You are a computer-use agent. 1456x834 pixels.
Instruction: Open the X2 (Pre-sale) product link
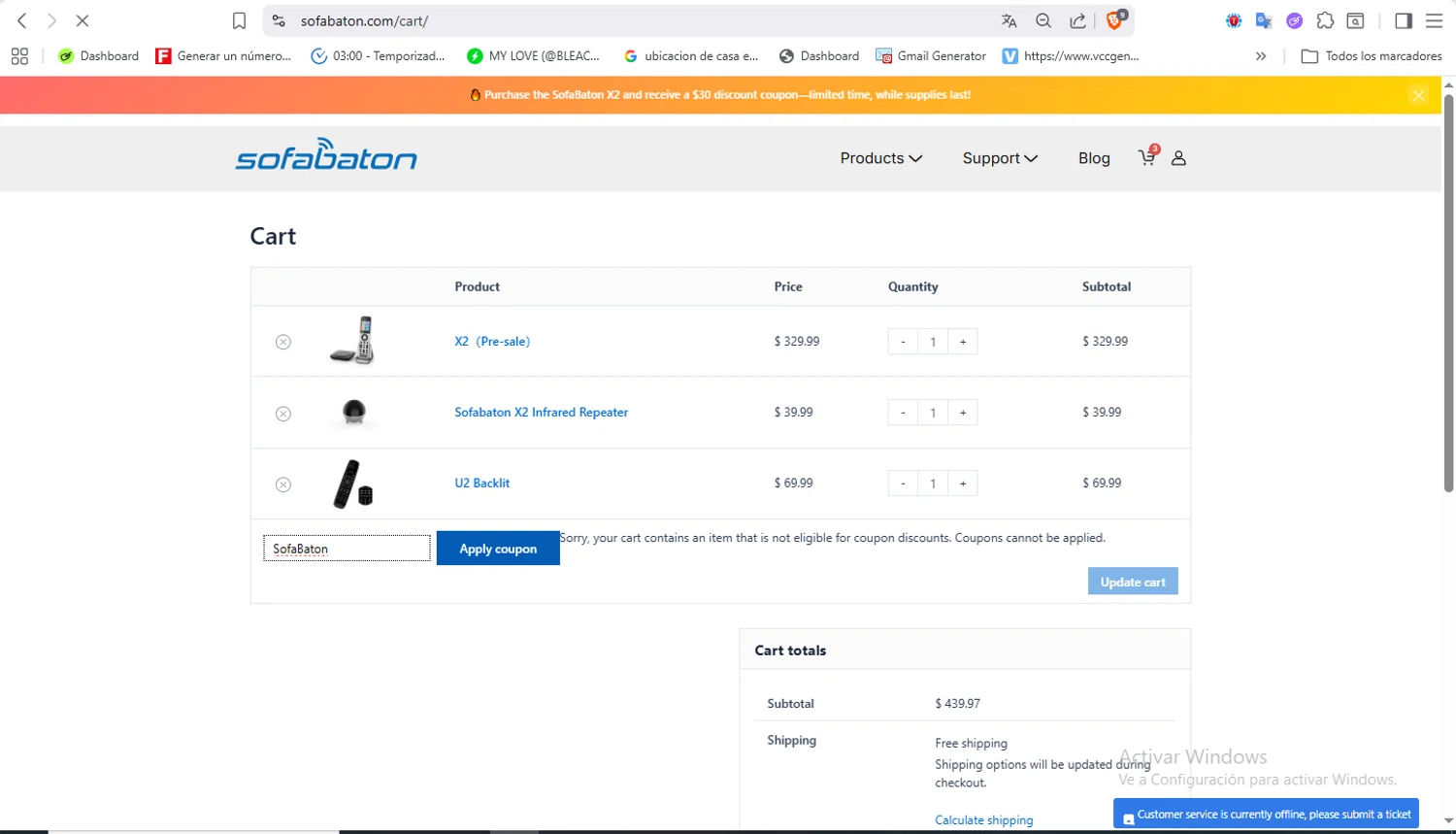coord(492,342)
